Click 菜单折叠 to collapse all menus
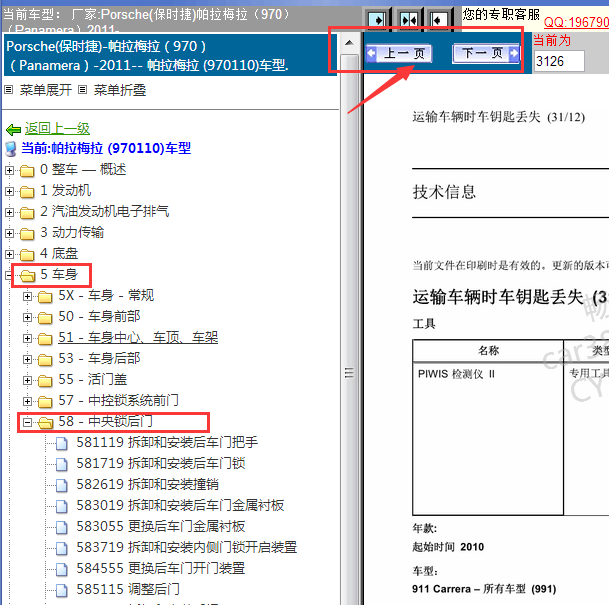This screenshot has width=609, height=605. (120, 90)
